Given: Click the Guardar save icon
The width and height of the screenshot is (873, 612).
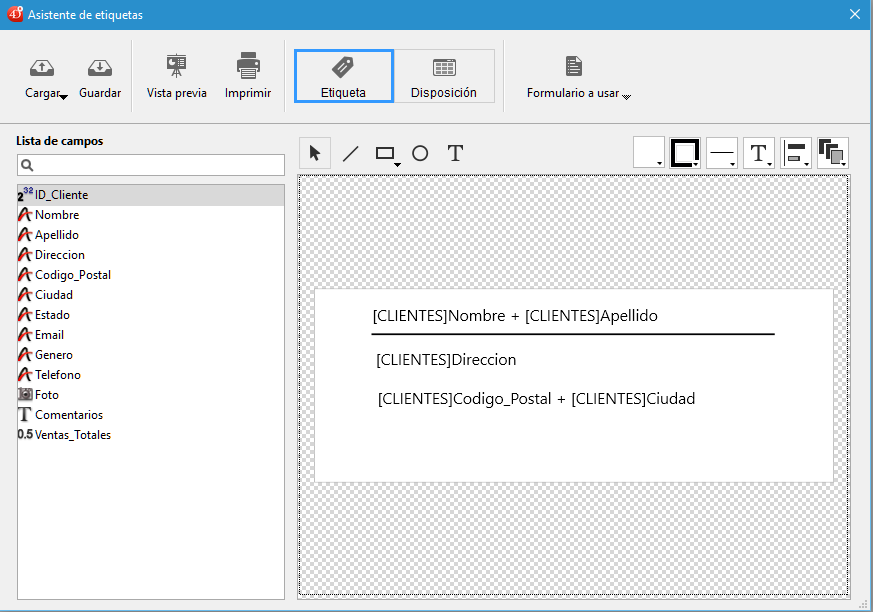Looking at the screenshot, I should click(100, 68).
